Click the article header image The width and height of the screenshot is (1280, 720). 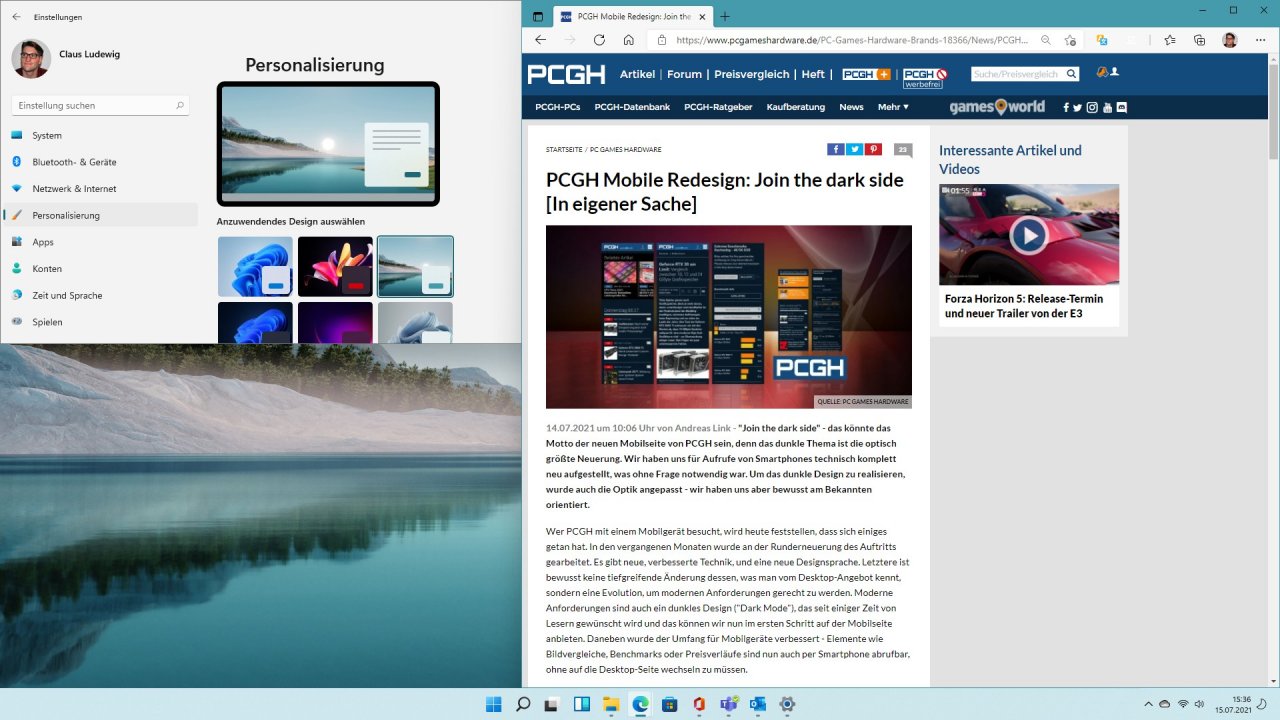[x=729, y=316]
